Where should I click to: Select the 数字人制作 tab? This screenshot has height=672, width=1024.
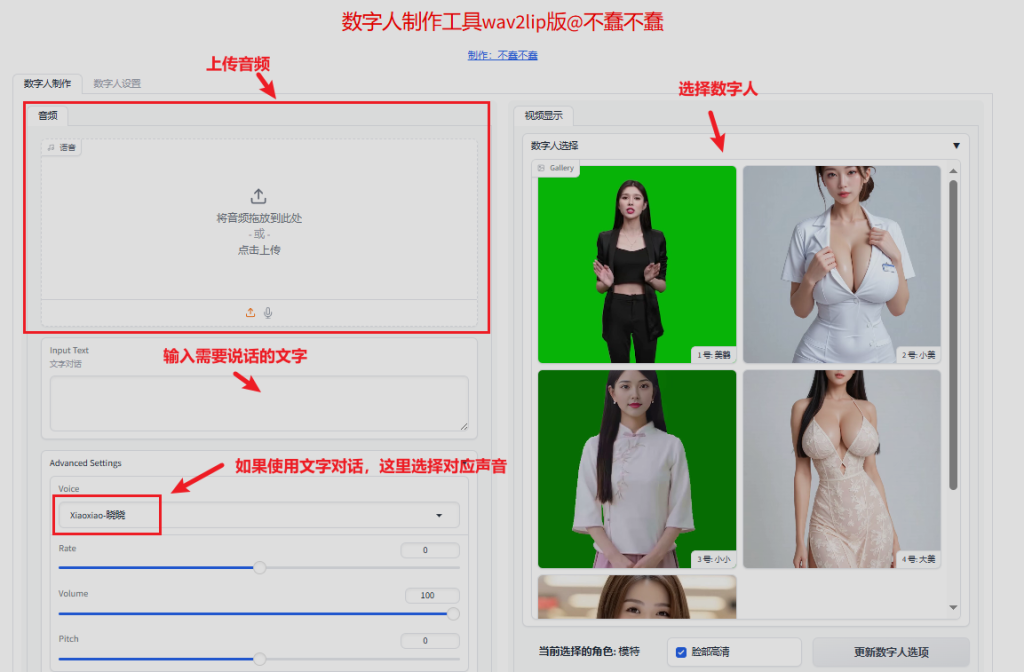[x=47, y=84]
